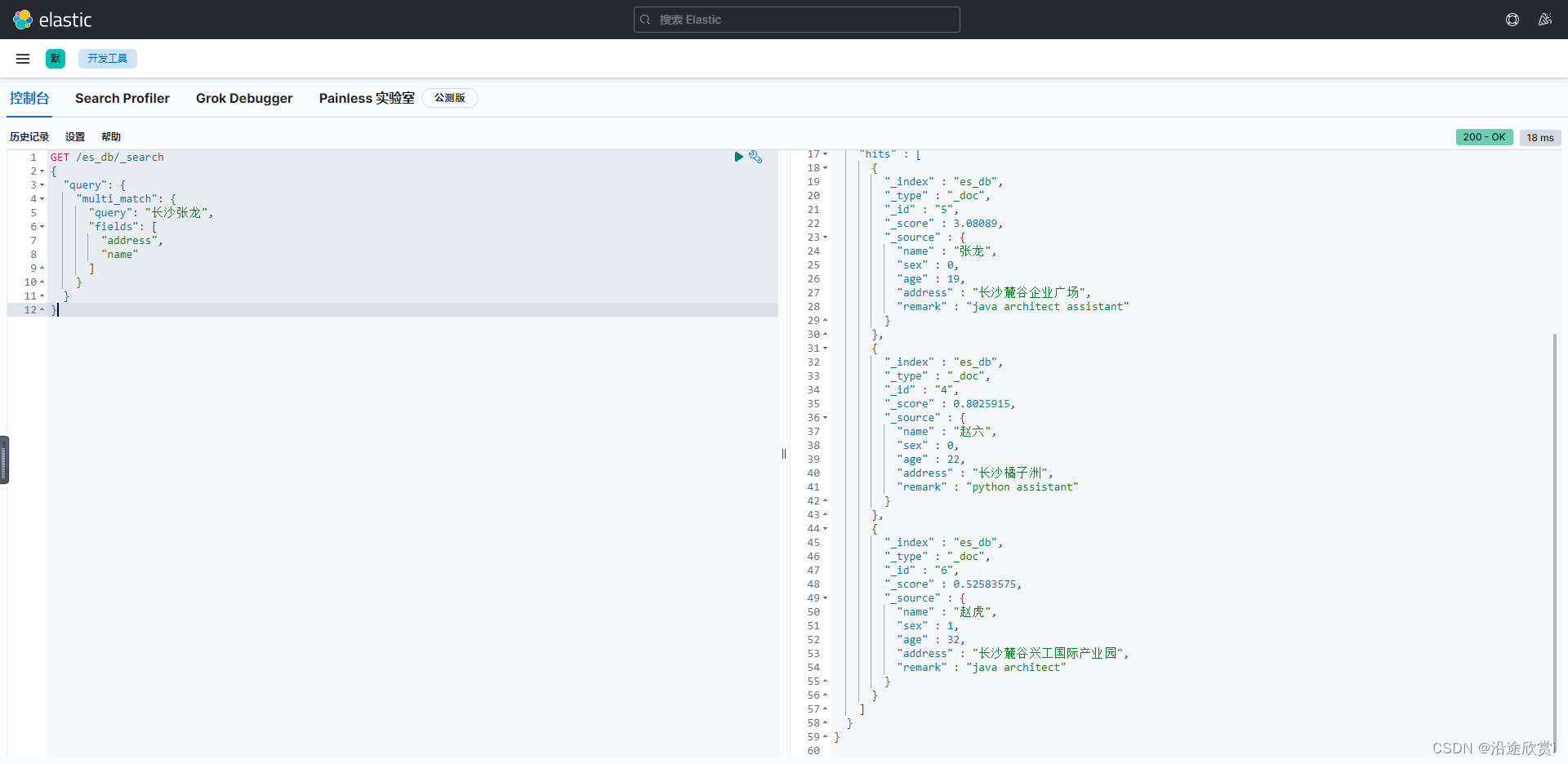This screenshot has width=1568, height=764.
Task: Fold the "_source" object on response line 23
Action: [826, 238]
